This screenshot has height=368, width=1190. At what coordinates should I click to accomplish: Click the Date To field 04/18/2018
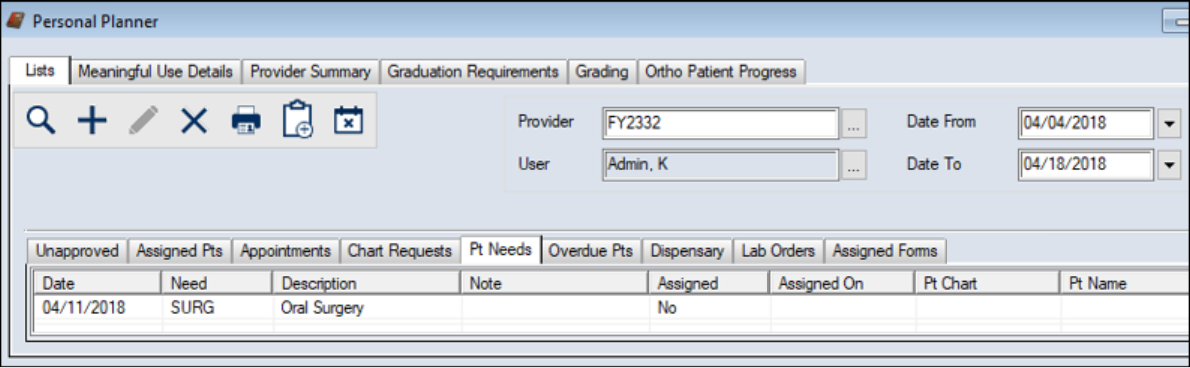pyautogui.click(x=1086, y=165)
